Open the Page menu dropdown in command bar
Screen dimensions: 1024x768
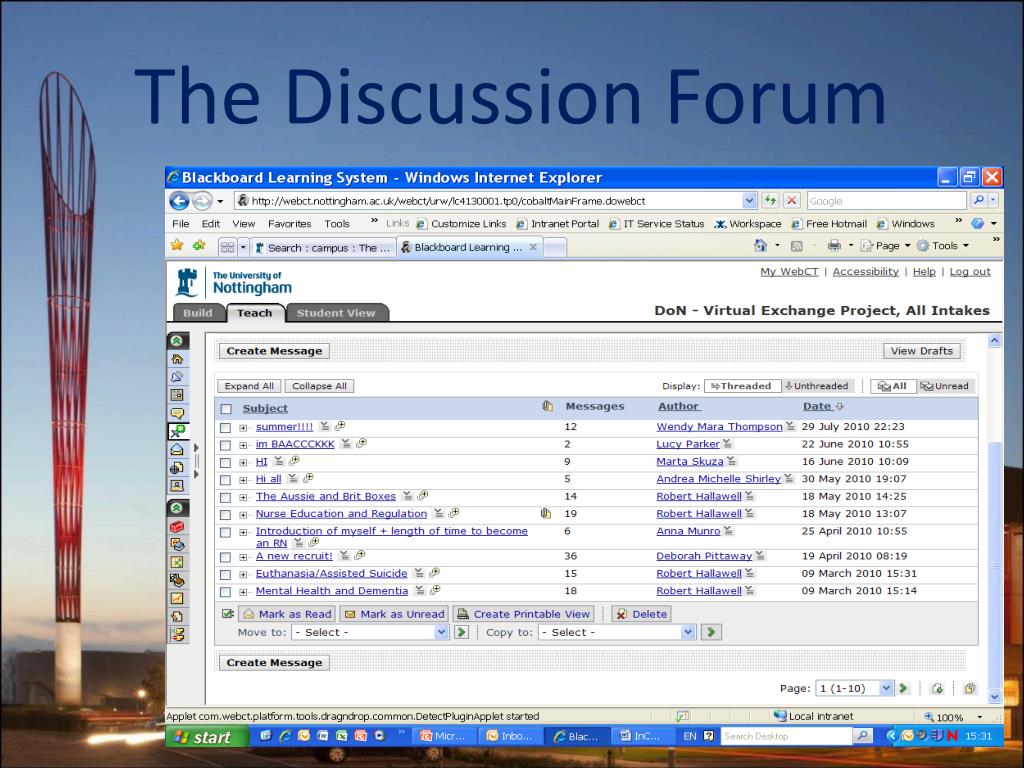(x=886, y=246)
